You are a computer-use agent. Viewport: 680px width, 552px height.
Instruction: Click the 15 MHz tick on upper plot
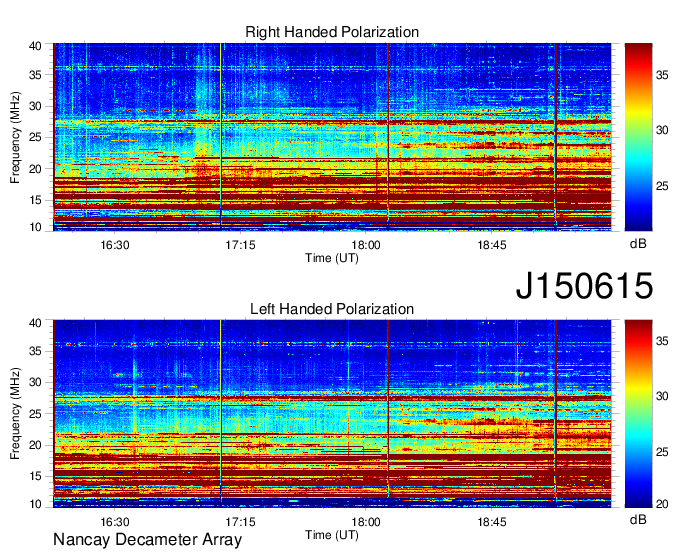coord(36,200)
